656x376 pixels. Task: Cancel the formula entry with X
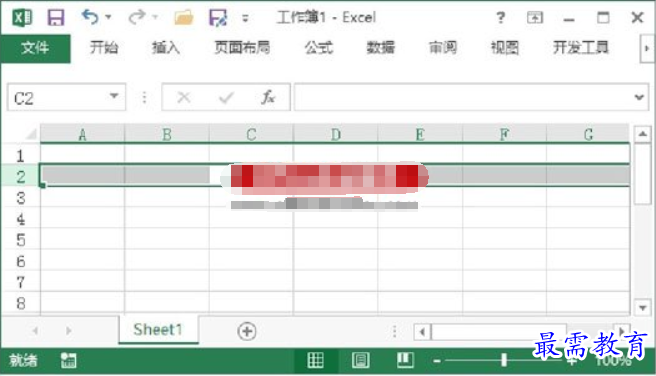point(184,98)
